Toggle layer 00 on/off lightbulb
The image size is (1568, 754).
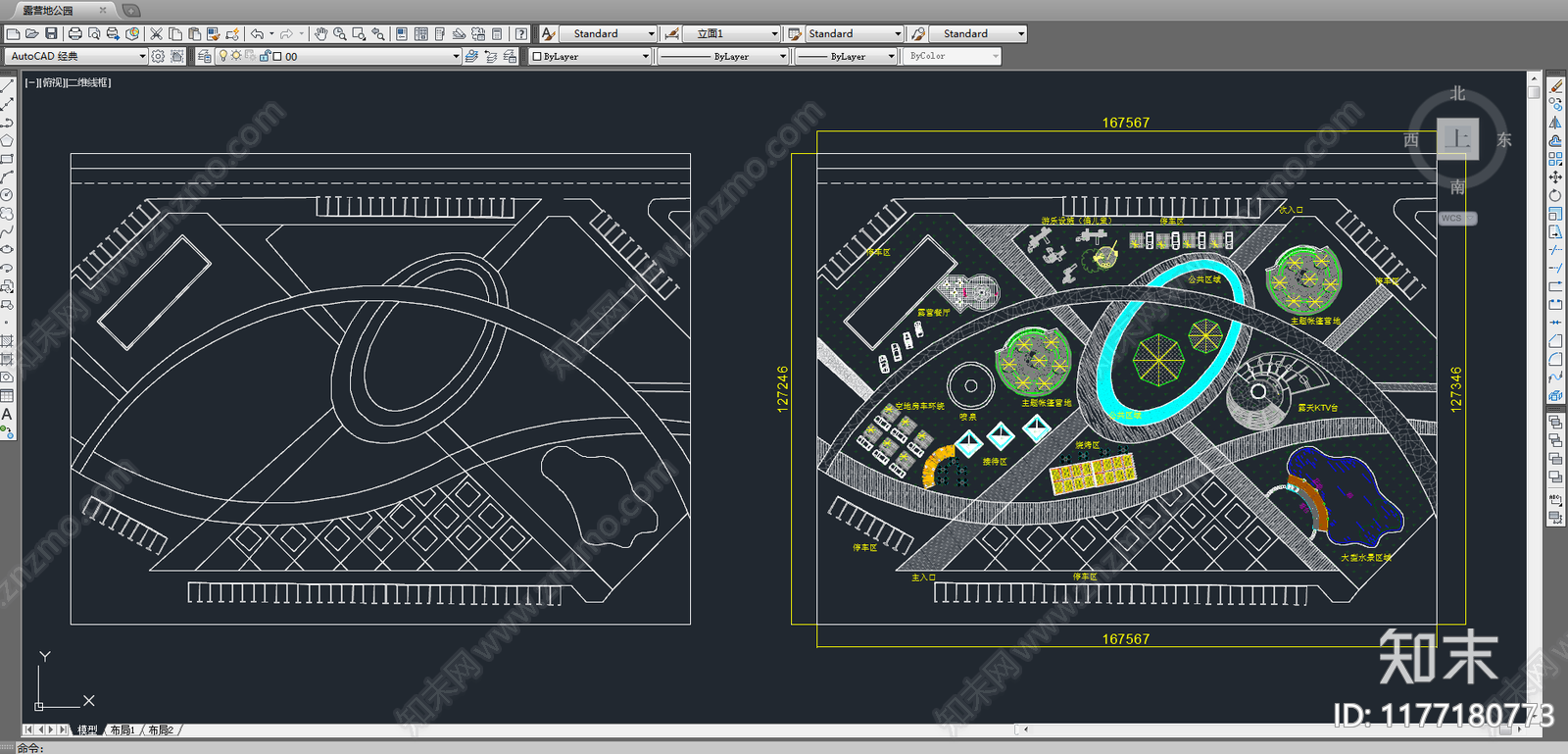point(222,56)
